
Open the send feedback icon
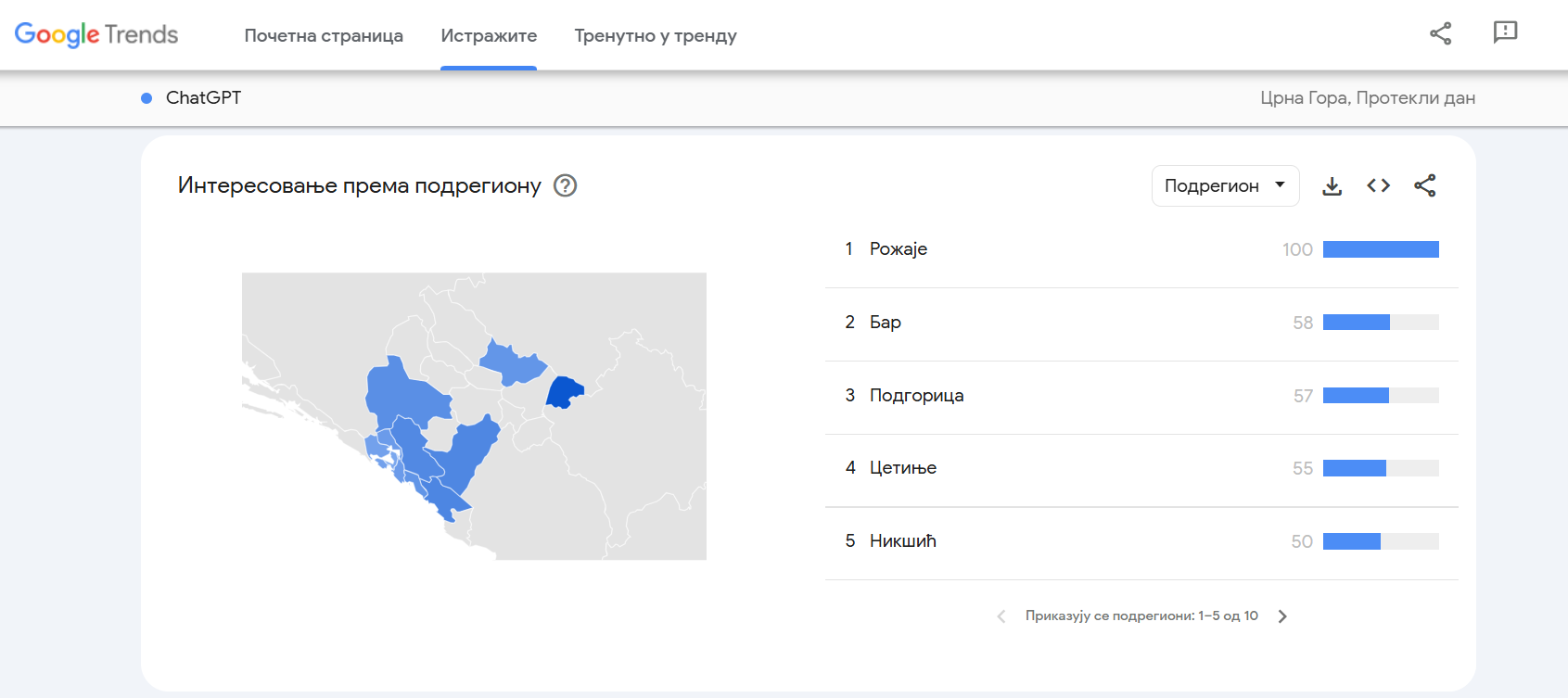(1505, 32)
